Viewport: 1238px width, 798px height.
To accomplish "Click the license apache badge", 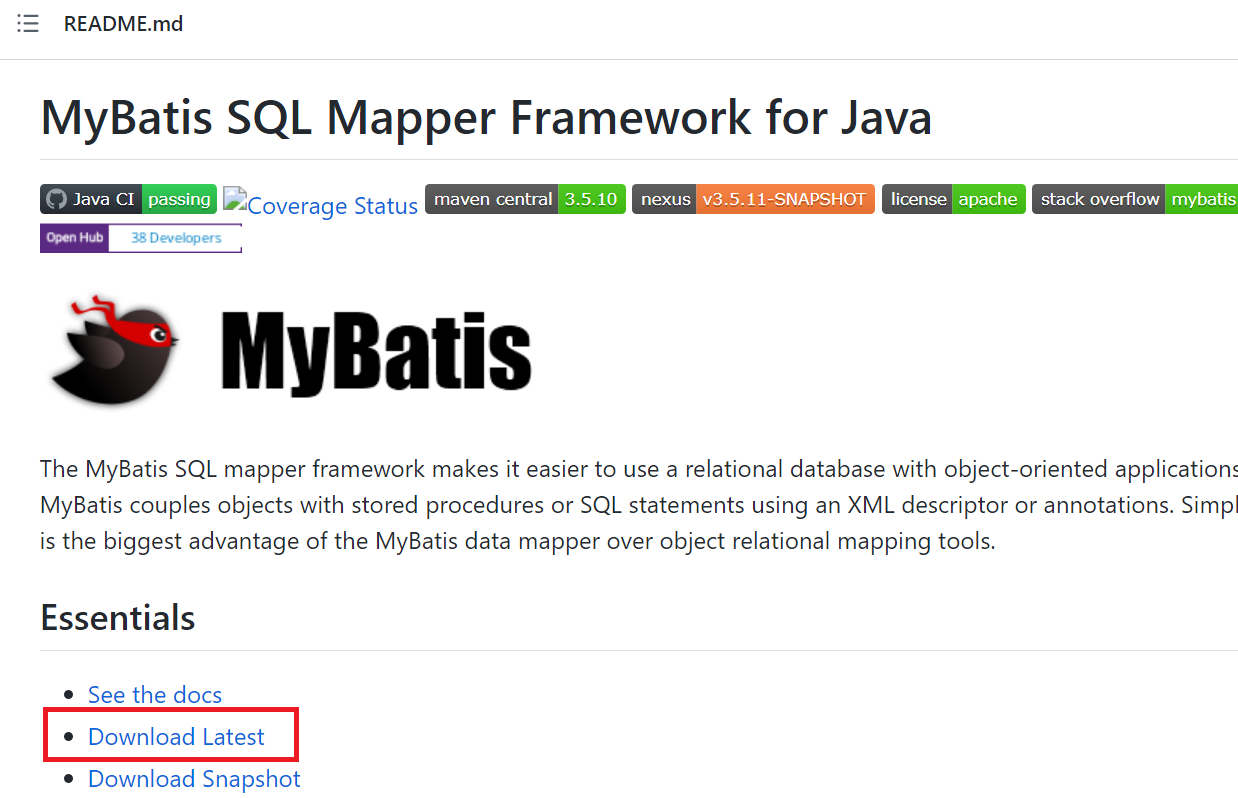I will pyautogui.click(x=953, y=199).
